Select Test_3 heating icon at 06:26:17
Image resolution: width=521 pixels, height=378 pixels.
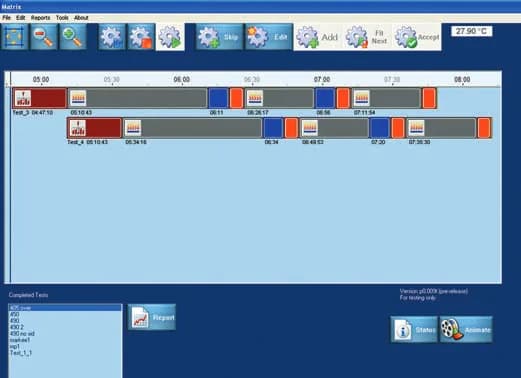[255, 98]
